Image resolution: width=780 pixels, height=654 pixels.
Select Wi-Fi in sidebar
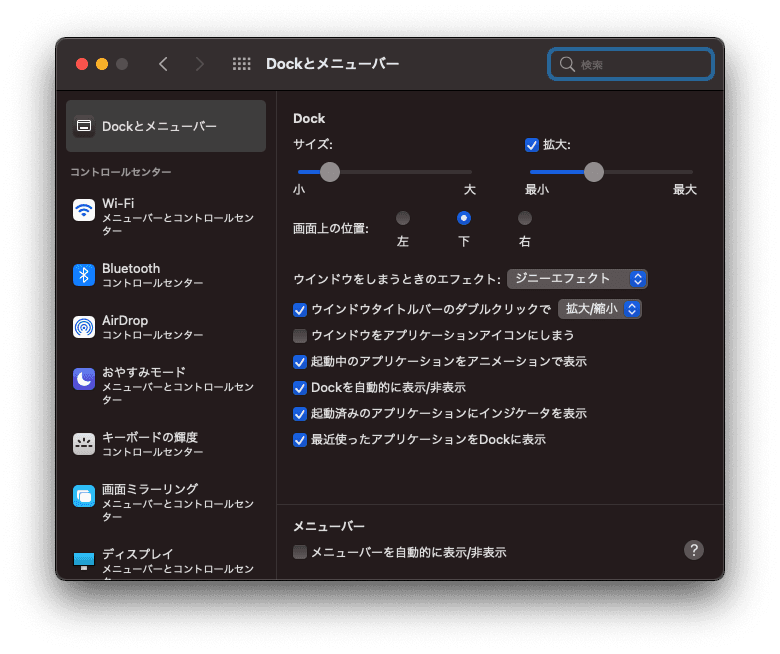click(x=166, y=216)
